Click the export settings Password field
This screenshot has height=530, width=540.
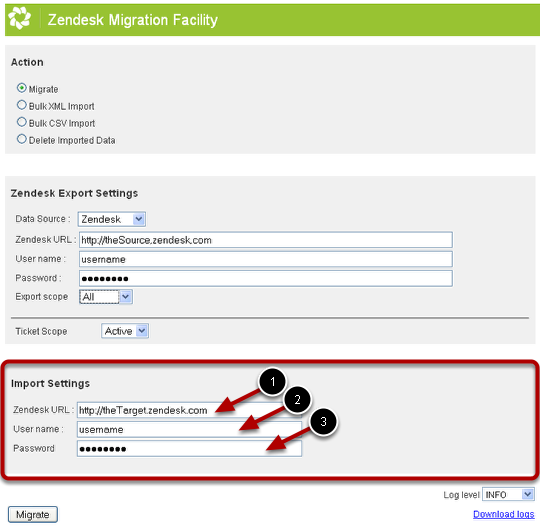[266, 278]
